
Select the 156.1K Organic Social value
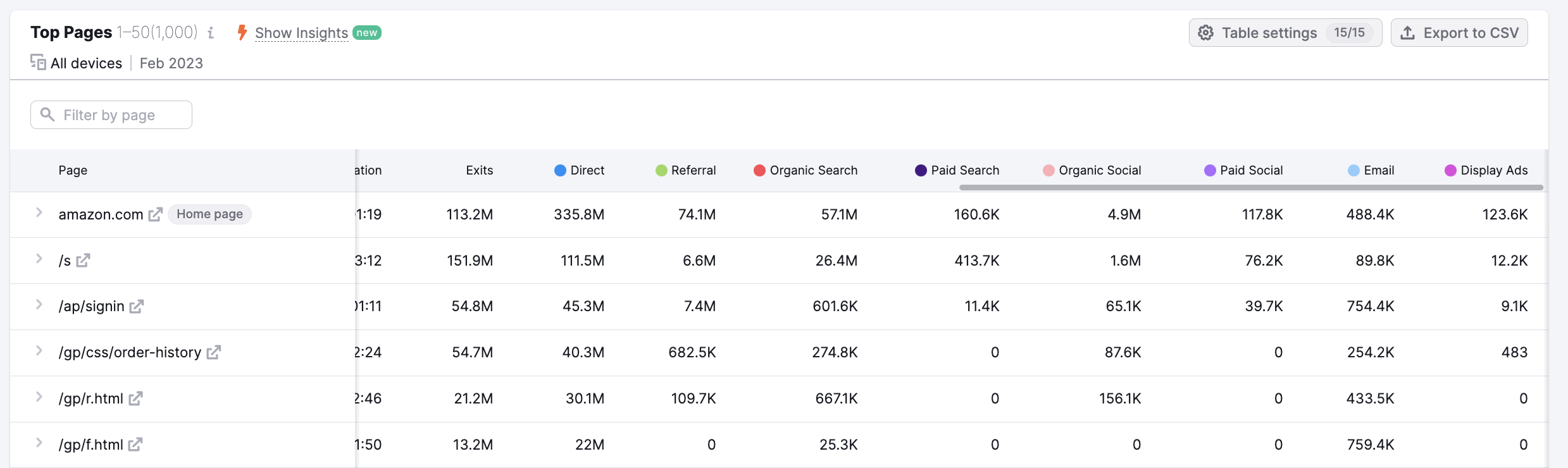pos(1119,398)
